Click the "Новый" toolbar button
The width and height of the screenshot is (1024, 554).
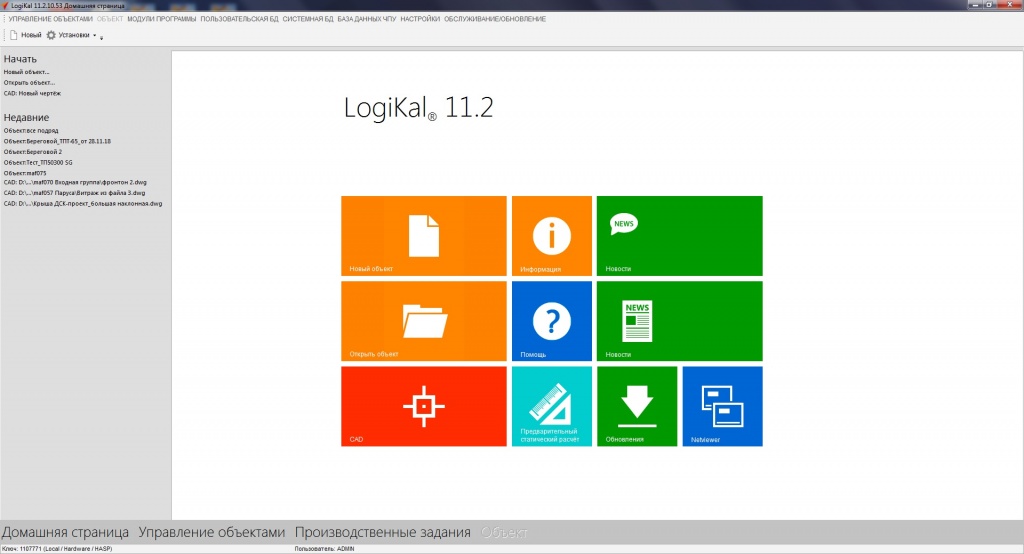click(25, 35)
